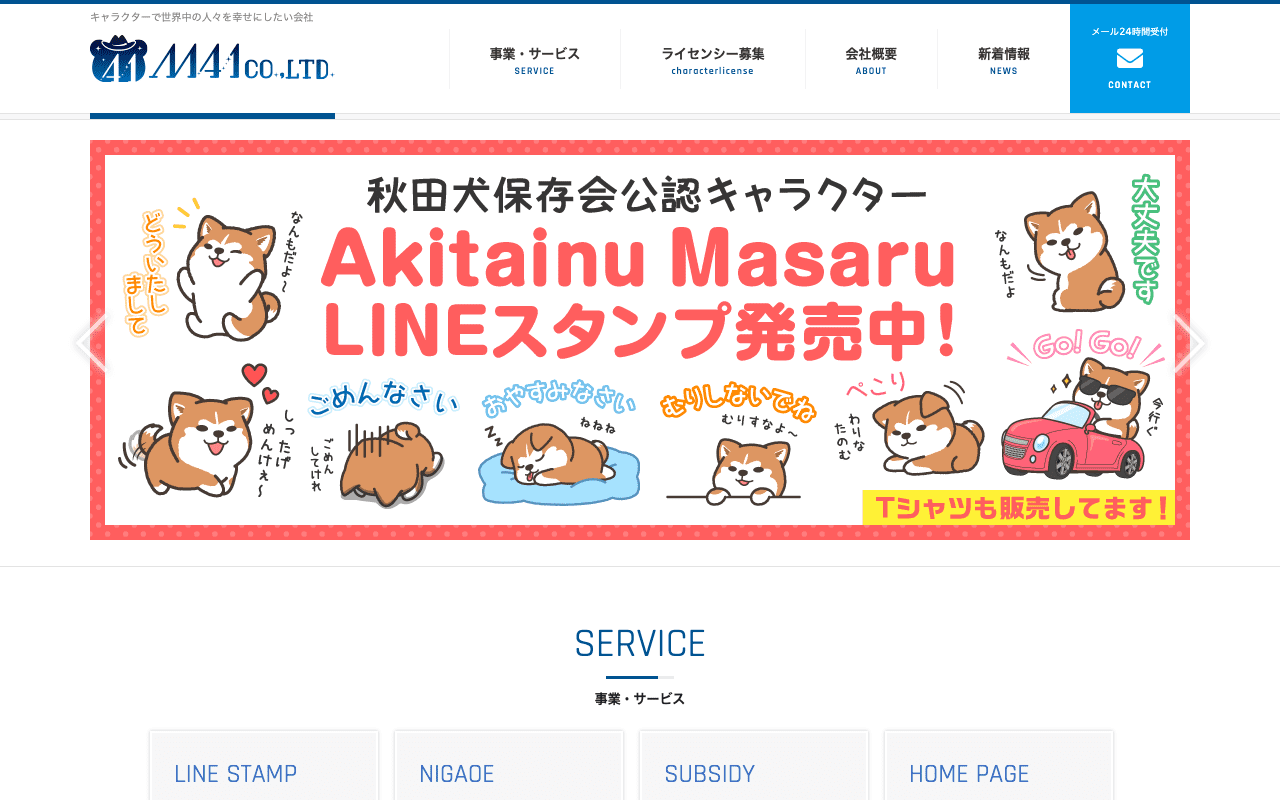The height and width of the screenshot is (800, 1280).
Task: Click the red car Go! Go! sticker
Action: coord(1083,406)
